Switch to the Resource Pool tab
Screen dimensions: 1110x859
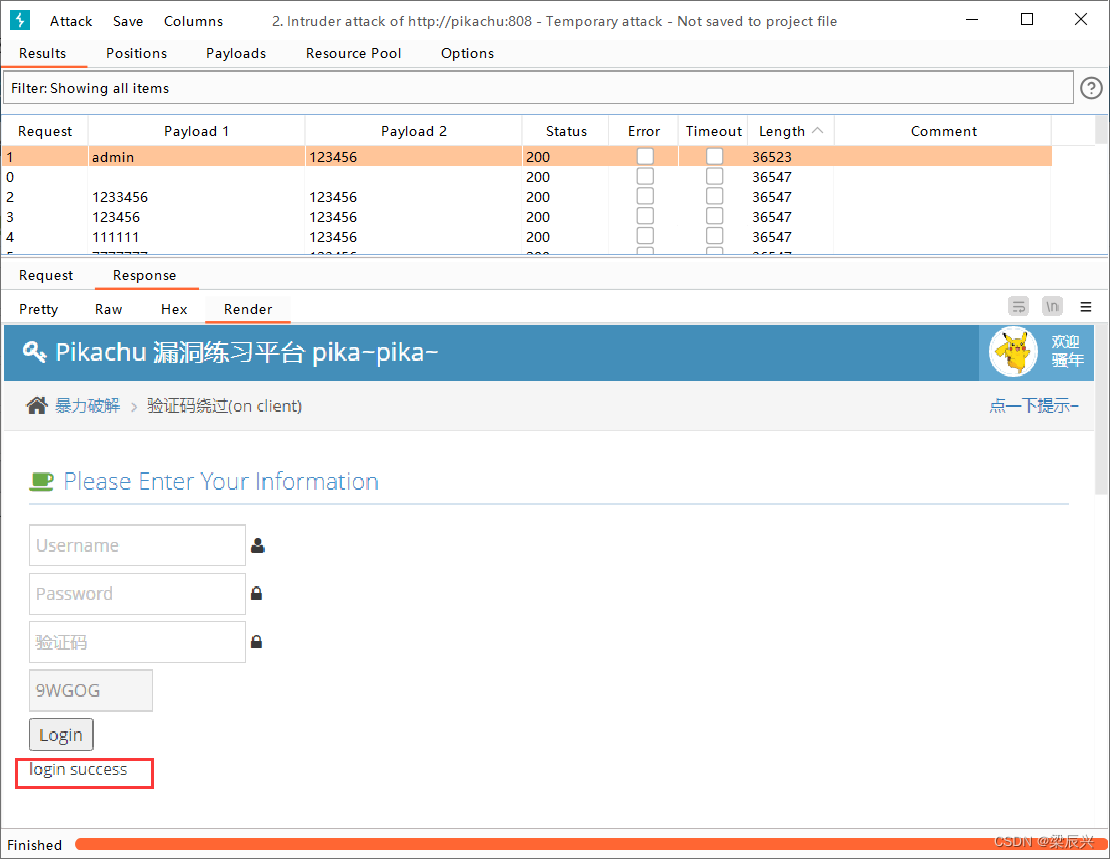(x=353, y=53)
